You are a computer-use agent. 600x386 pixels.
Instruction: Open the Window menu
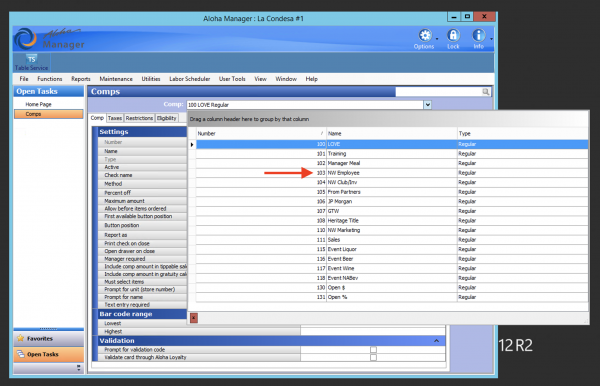pos(286,79)
